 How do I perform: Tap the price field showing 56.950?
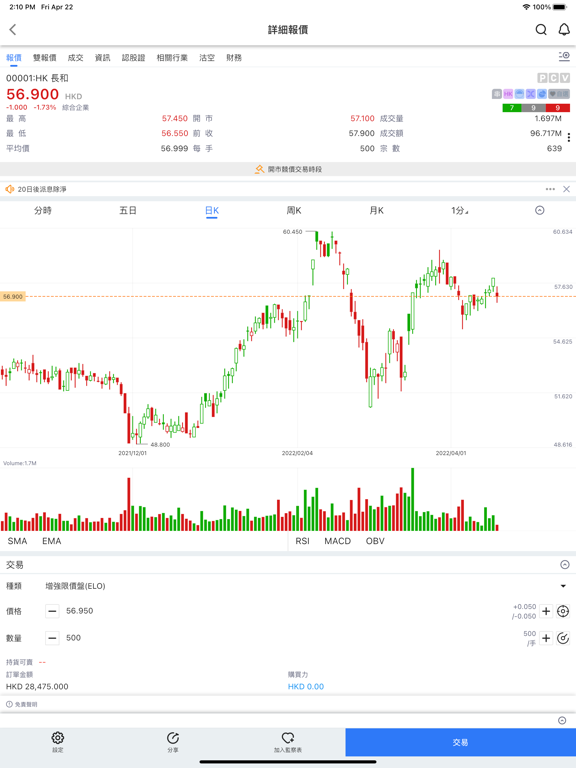79,611
